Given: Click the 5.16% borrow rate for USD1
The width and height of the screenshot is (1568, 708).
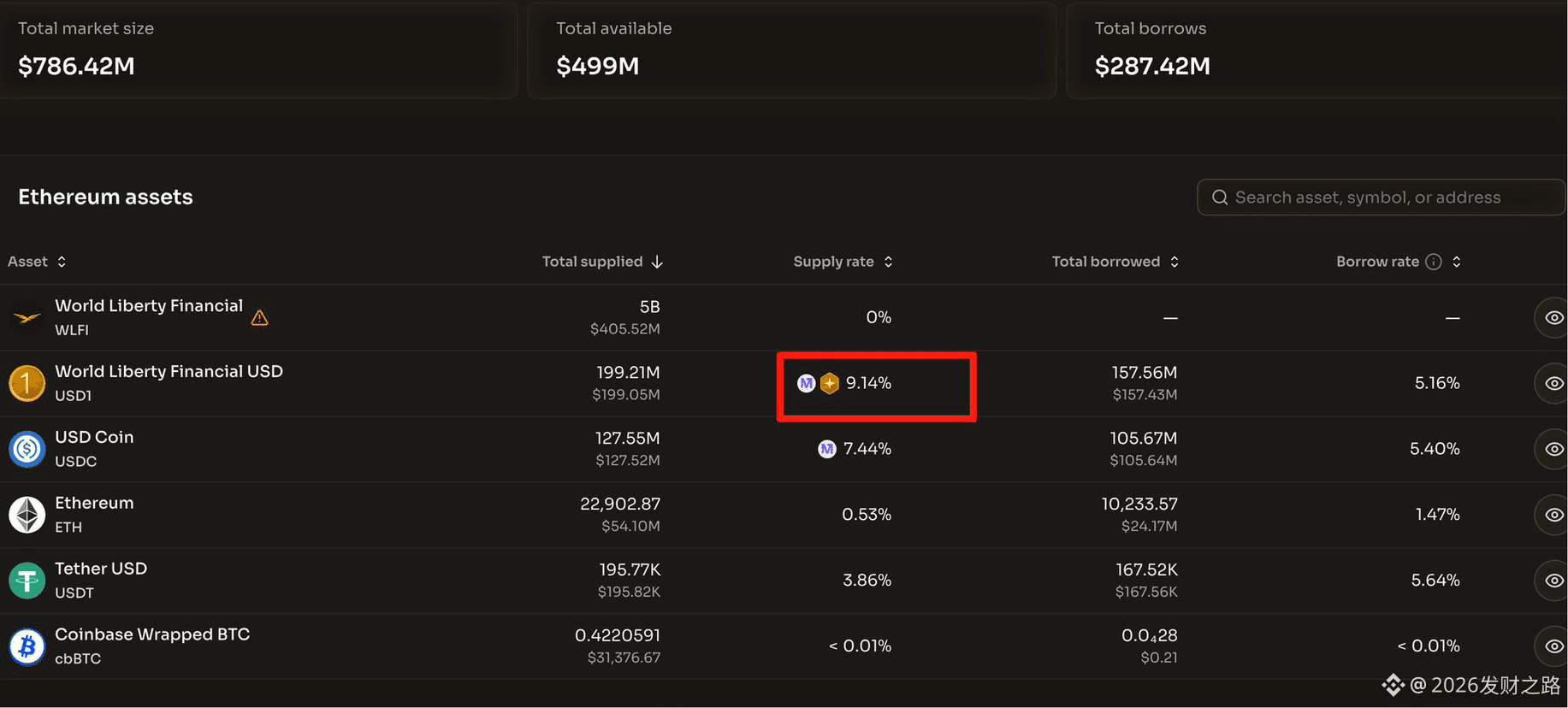Looking at the screenshot, I should (1437, 383).
